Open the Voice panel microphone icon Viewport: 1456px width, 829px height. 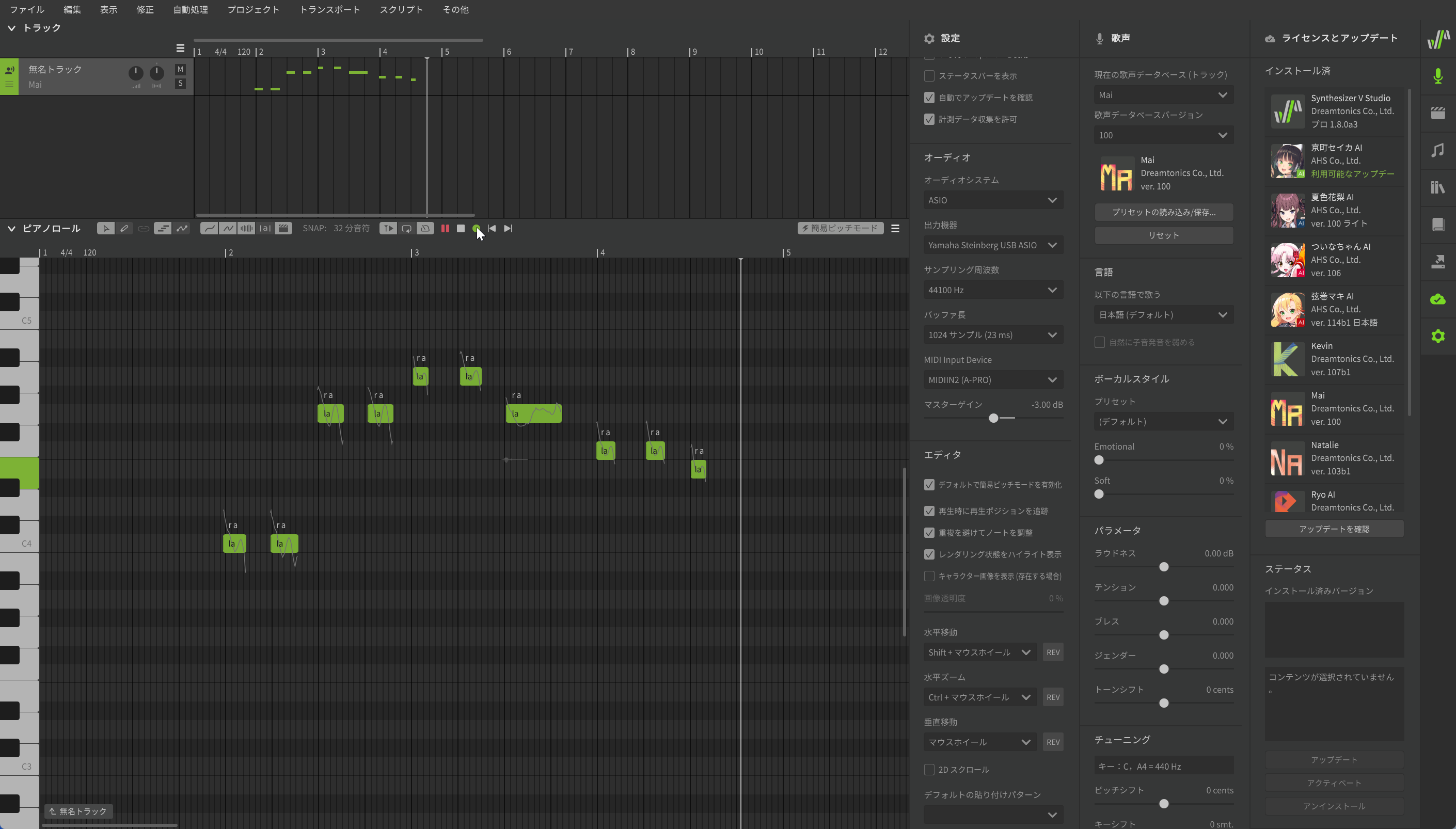[x=1438, y=76]
